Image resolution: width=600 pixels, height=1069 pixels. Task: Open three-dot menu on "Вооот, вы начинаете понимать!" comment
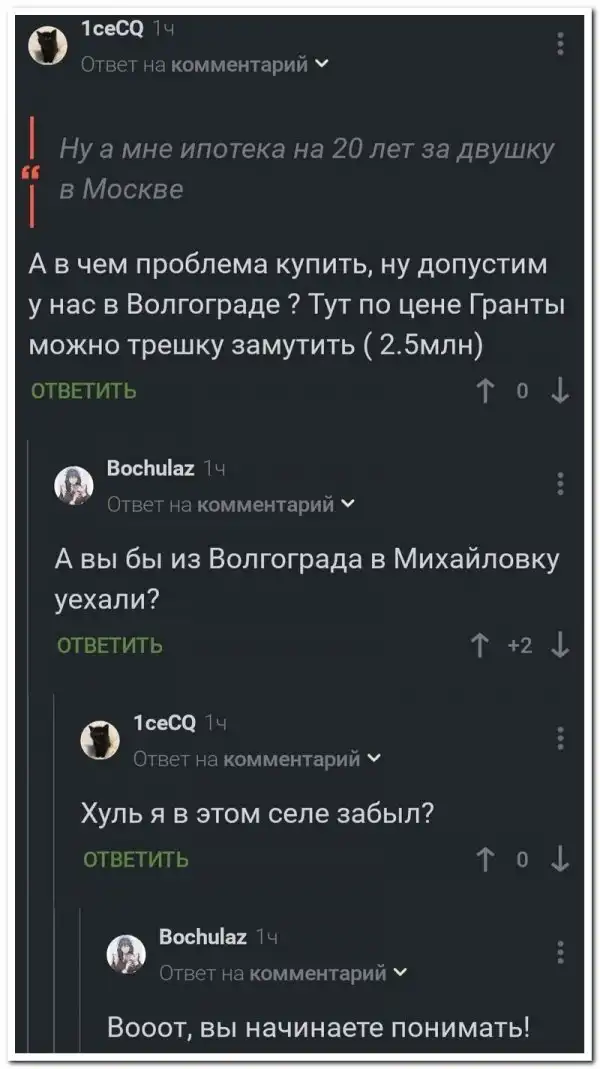pos(560,951)
